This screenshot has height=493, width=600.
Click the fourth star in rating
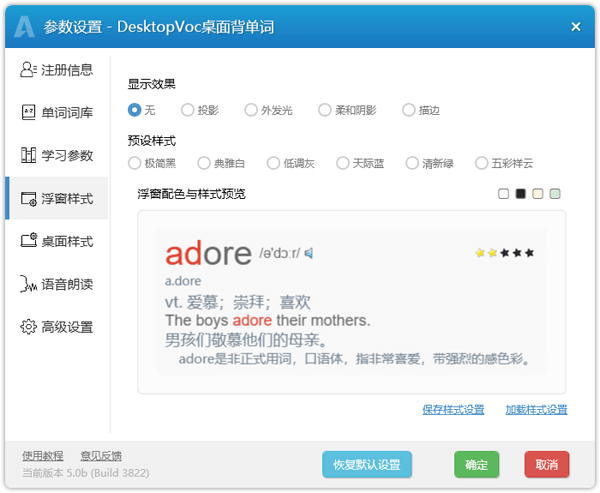point(517,253)
